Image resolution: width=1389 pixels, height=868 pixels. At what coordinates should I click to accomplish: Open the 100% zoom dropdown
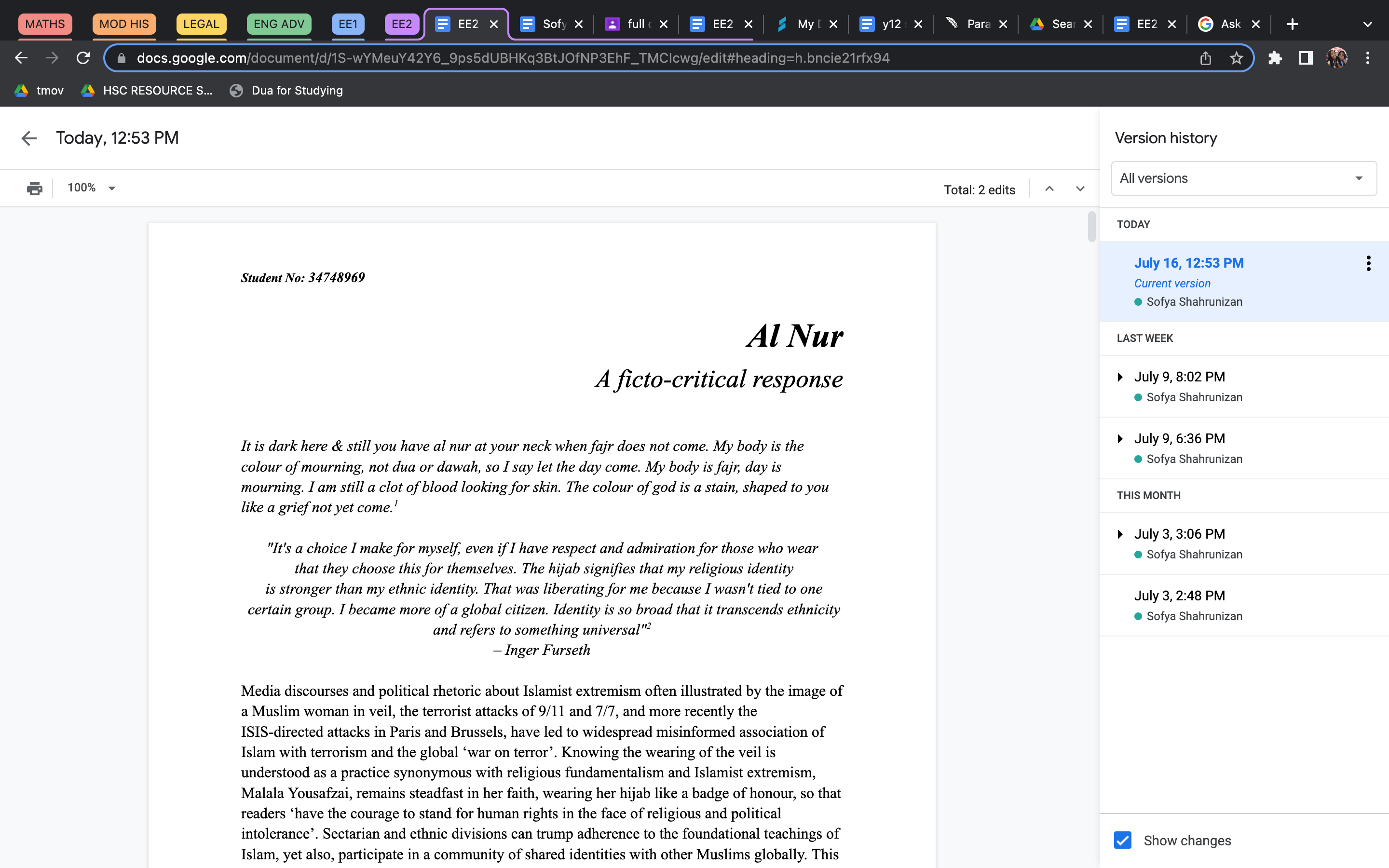pos(92,188)
